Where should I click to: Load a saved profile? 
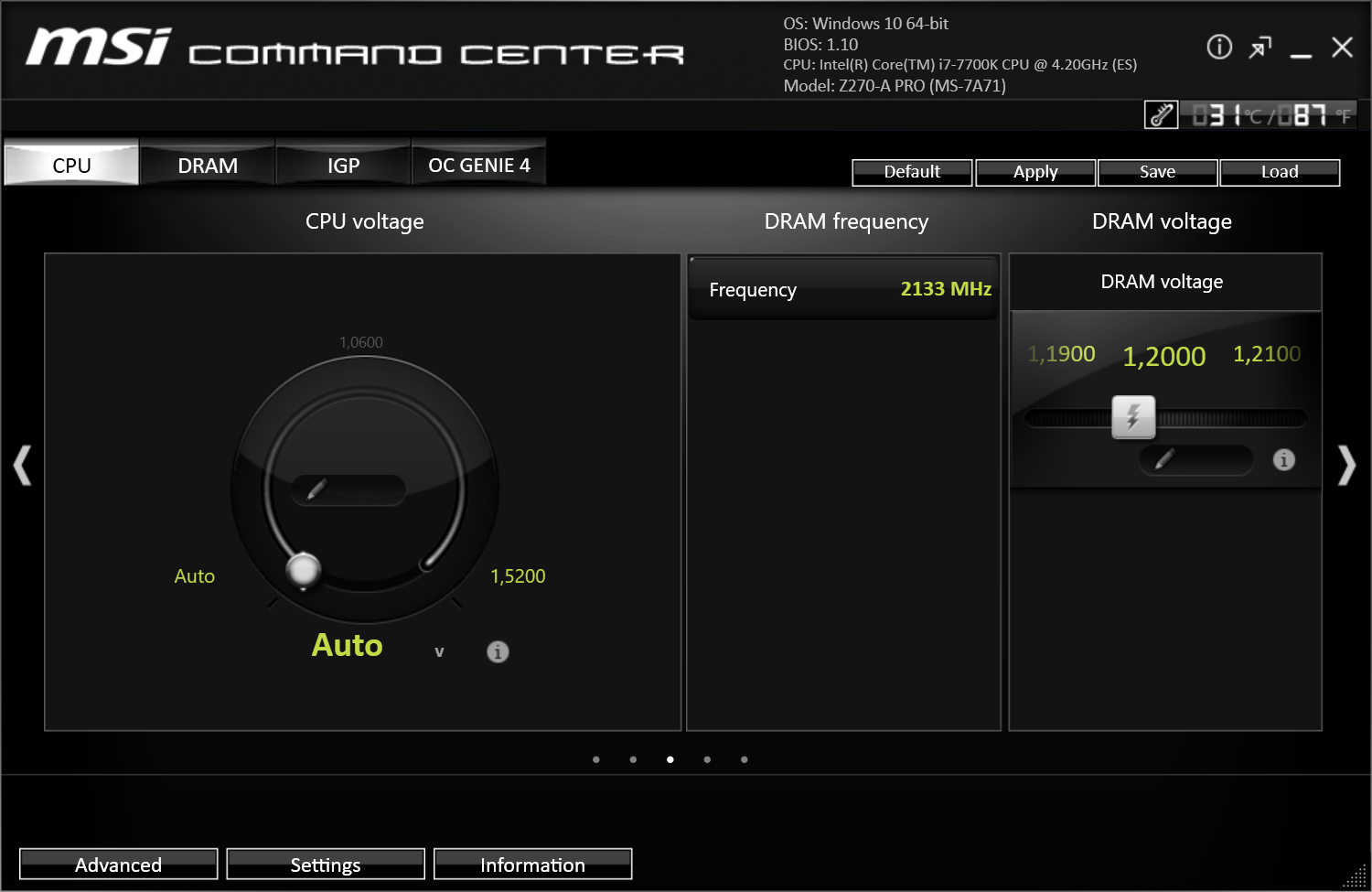[1280, 172]
